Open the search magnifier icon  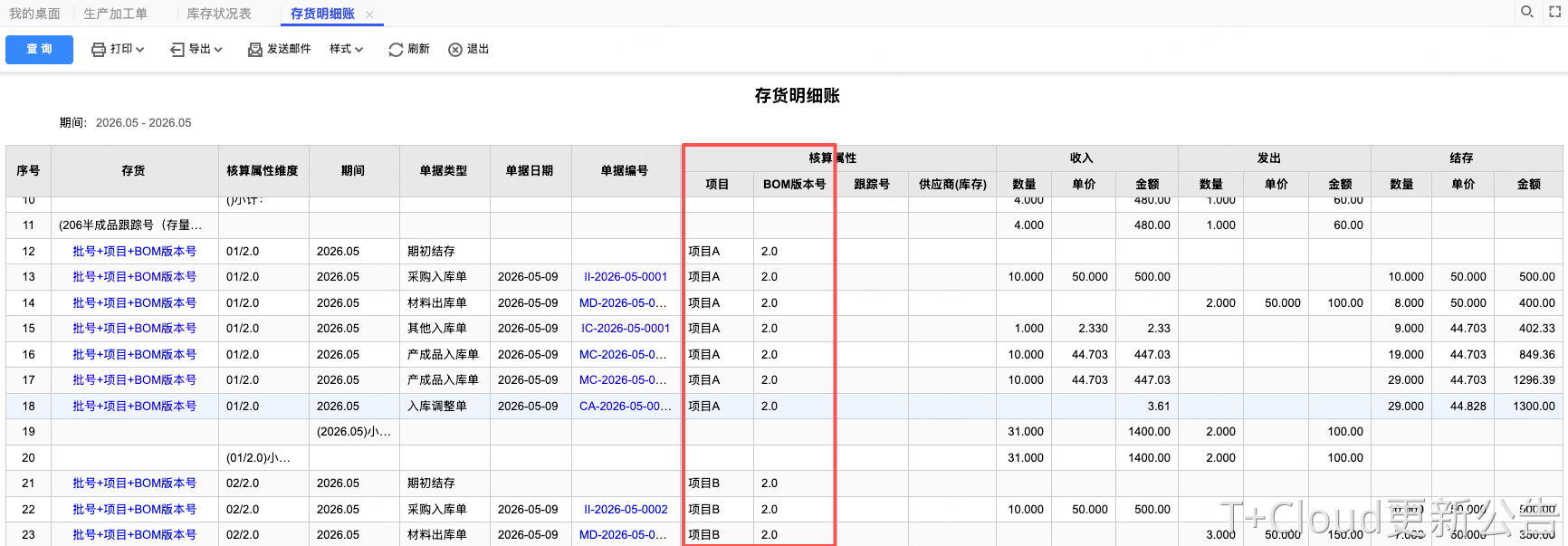coord(1527,12)
